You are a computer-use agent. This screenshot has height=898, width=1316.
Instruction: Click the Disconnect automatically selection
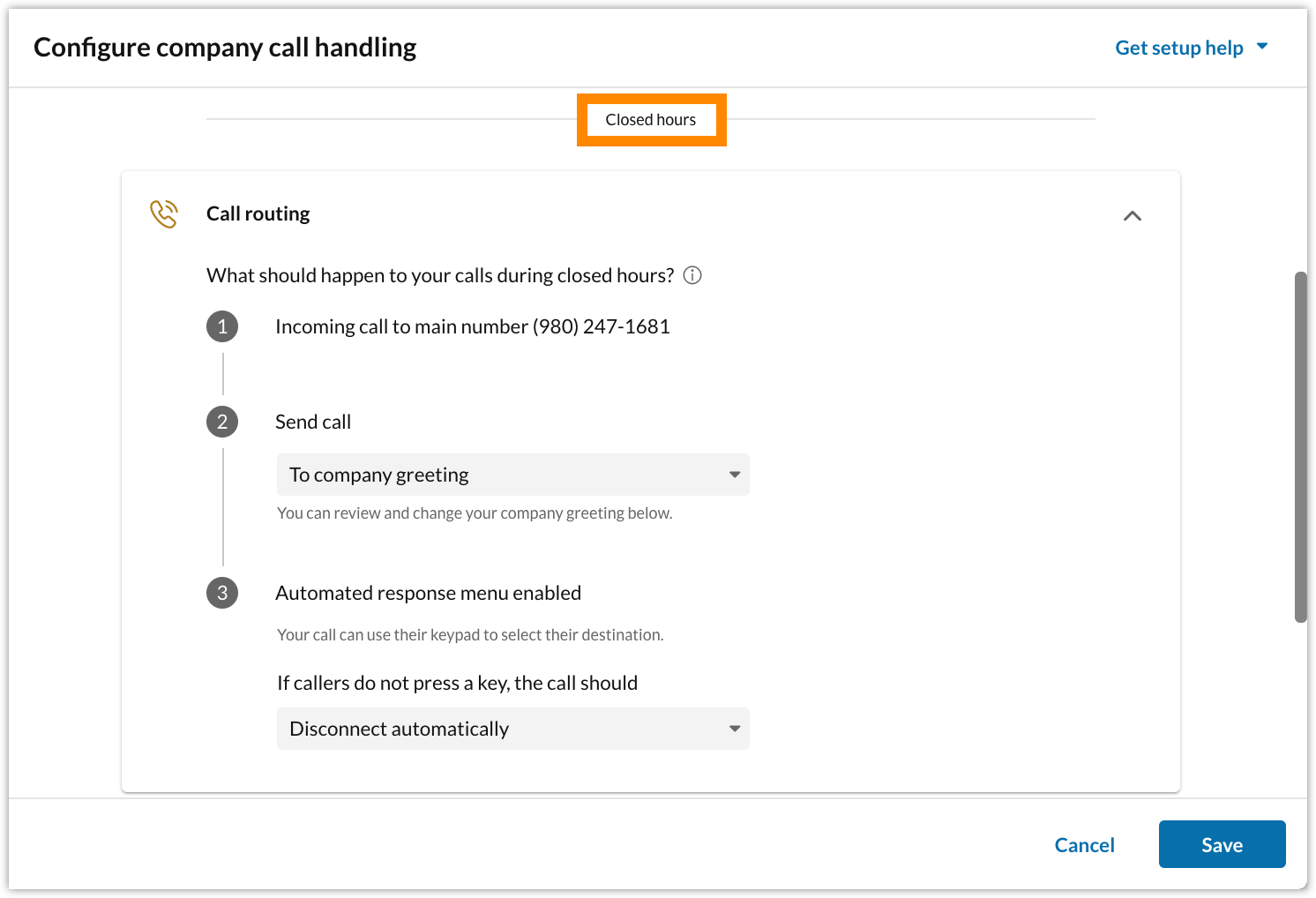[400, 729]
